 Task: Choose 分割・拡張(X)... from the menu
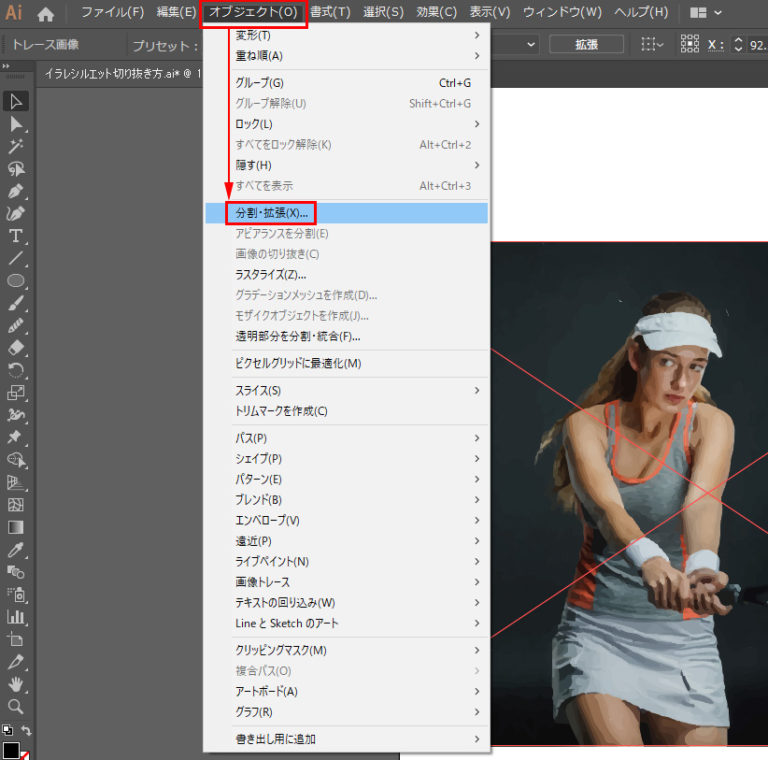click(272, 213)
